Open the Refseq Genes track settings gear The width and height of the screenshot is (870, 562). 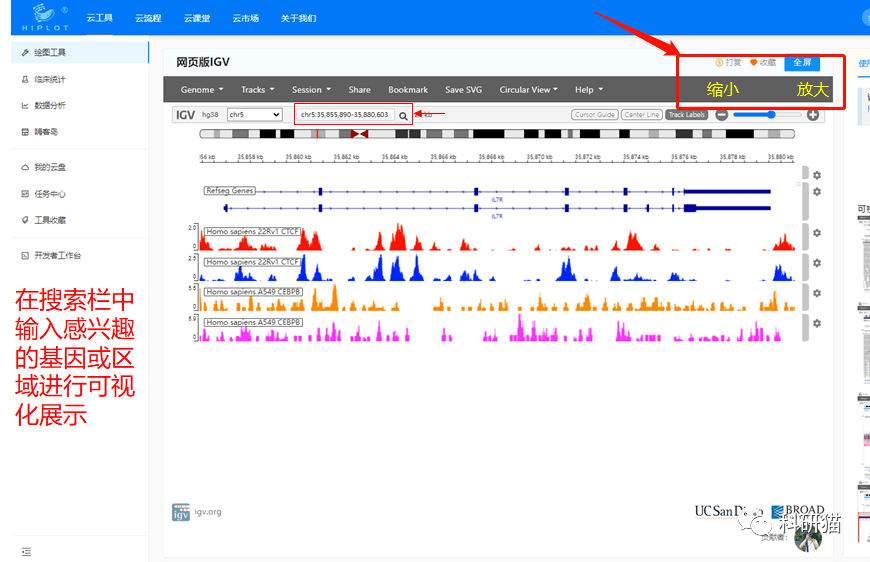click(x=817, y=192)
